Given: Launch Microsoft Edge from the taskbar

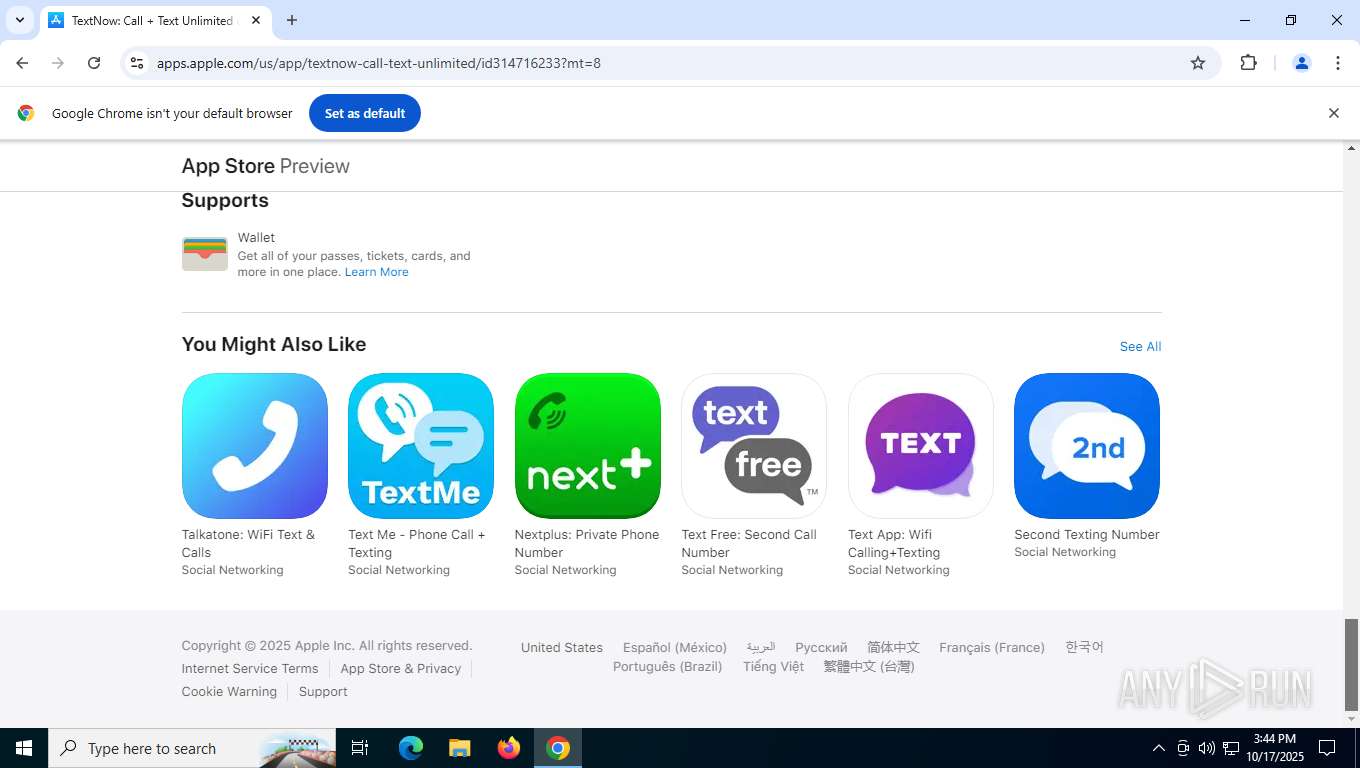Looking at the screenshot, I should tap(411, 748).
